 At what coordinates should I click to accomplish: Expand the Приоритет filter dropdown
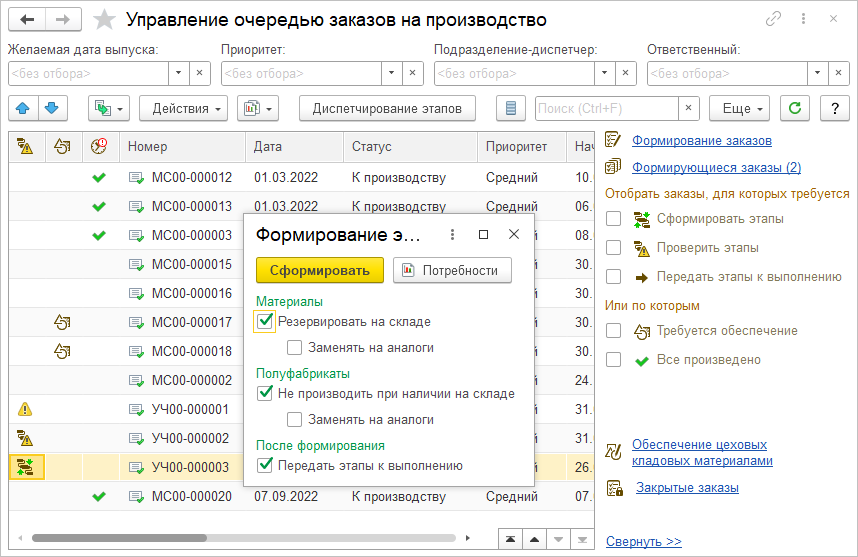pyautogui.click(x=391, y=73)
